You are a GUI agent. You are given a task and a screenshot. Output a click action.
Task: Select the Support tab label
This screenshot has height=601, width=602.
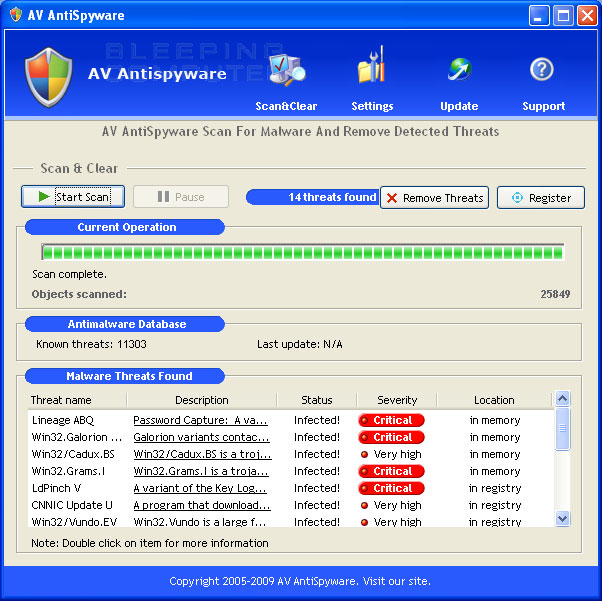(543, 106)
